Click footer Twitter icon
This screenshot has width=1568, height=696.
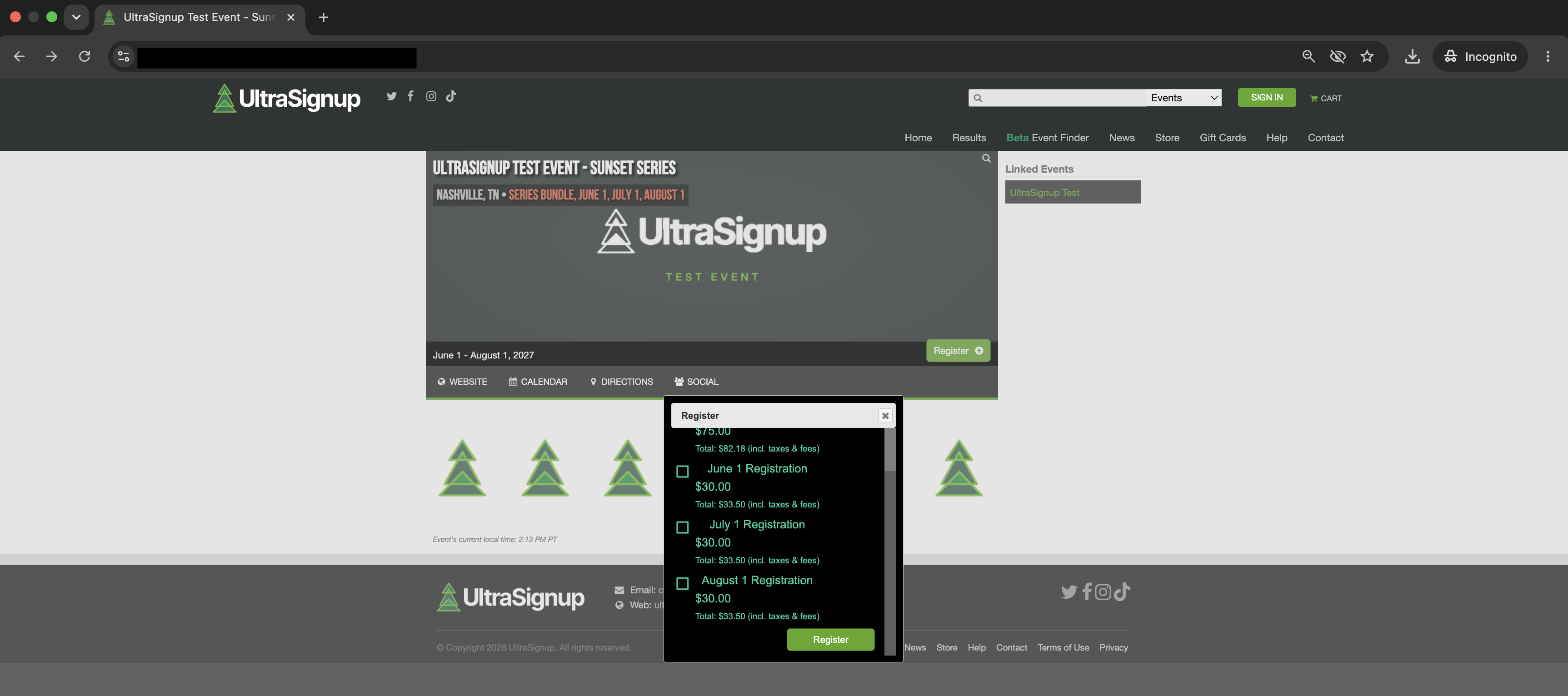[1069, 592]
